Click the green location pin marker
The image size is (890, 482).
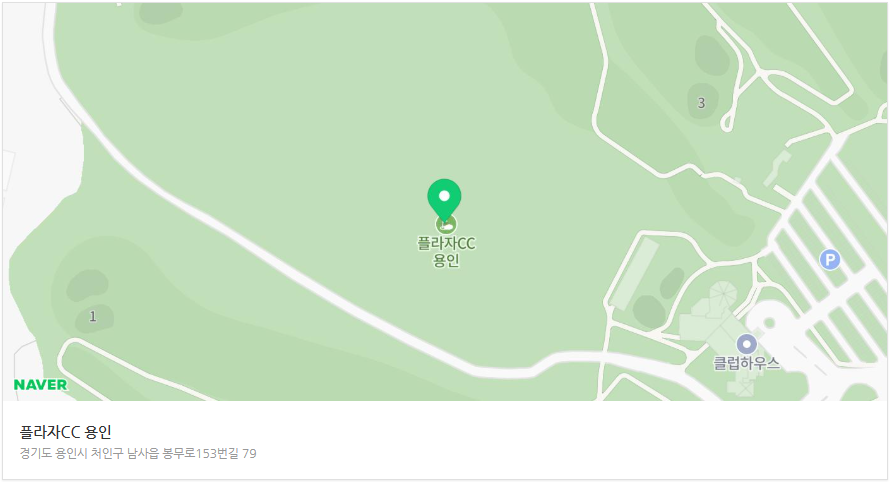[x=444, y=199]
